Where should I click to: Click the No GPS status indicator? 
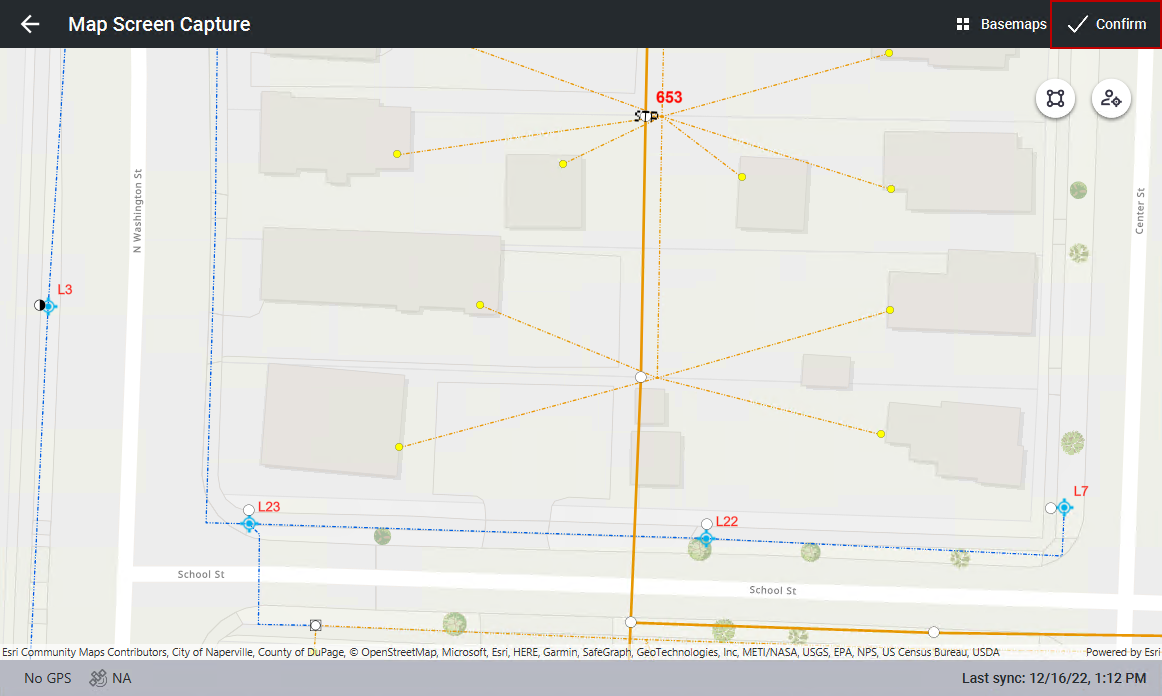[47, 678]
